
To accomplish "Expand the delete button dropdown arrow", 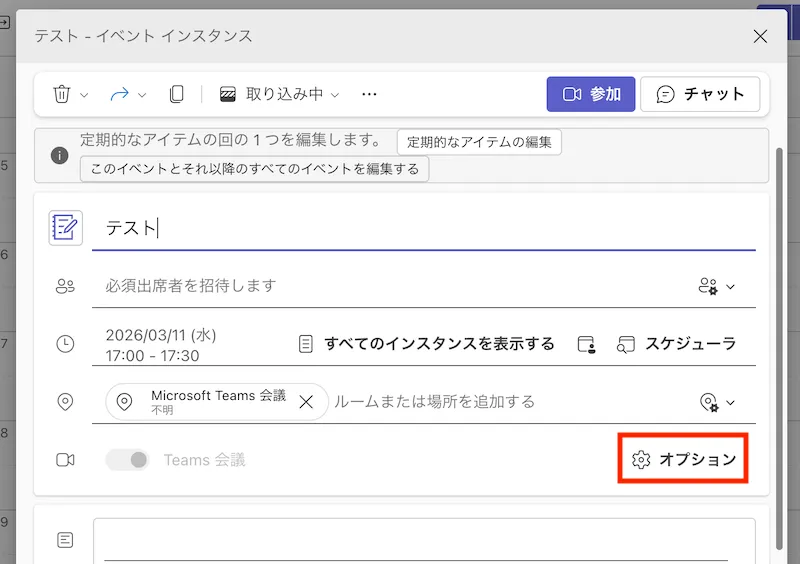I will (85, 95).
